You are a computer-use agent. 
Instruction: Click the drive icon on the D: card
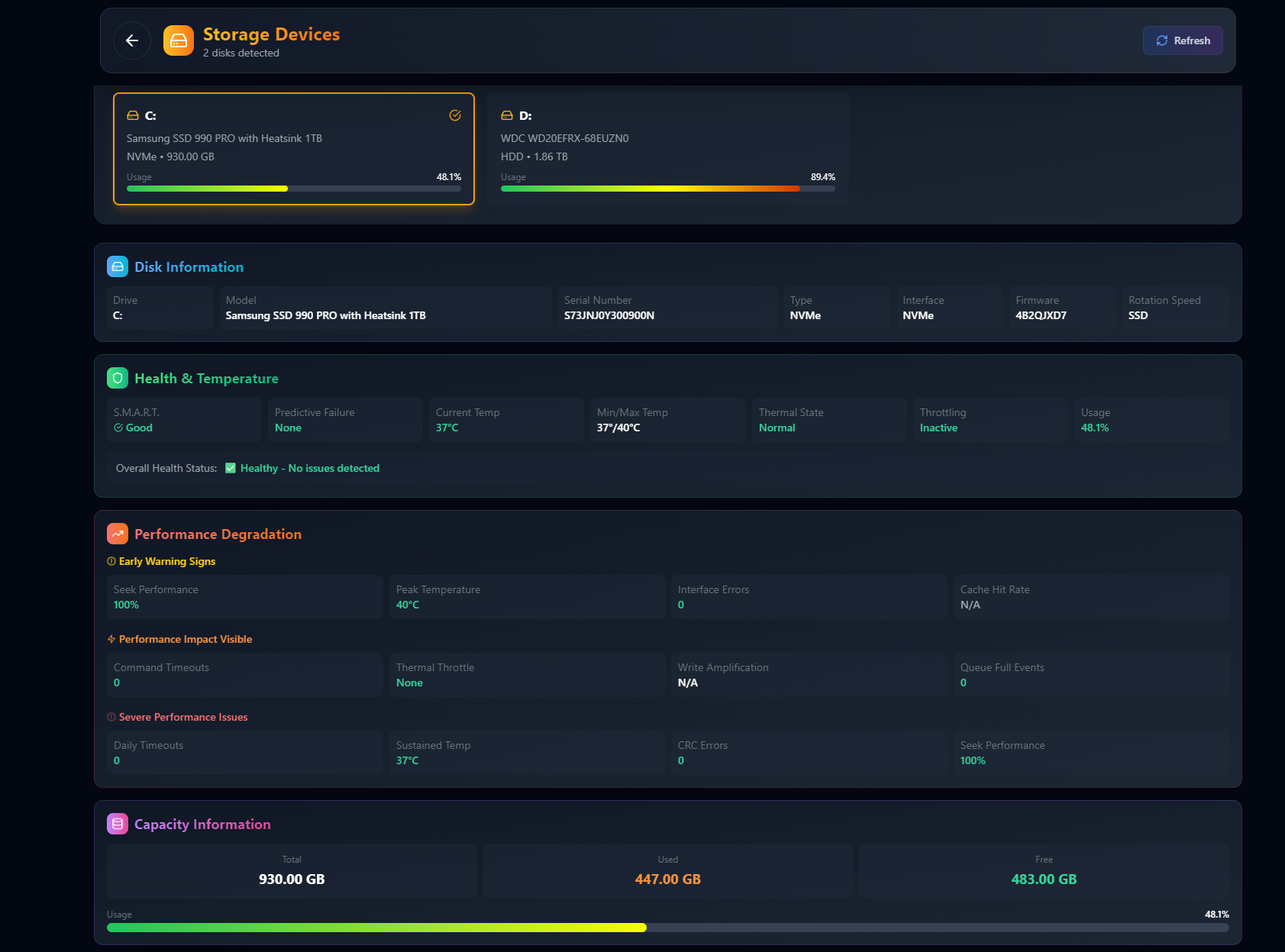click(505, 115)
